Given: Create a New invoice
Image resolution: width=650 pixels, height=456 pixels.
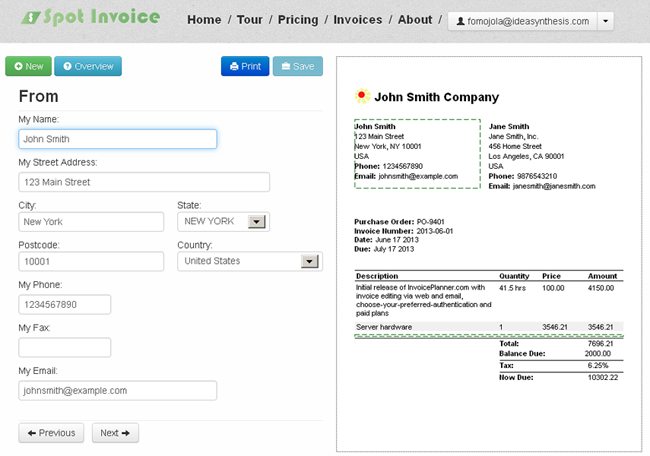Looking at the screenshot, I should 28,66.
